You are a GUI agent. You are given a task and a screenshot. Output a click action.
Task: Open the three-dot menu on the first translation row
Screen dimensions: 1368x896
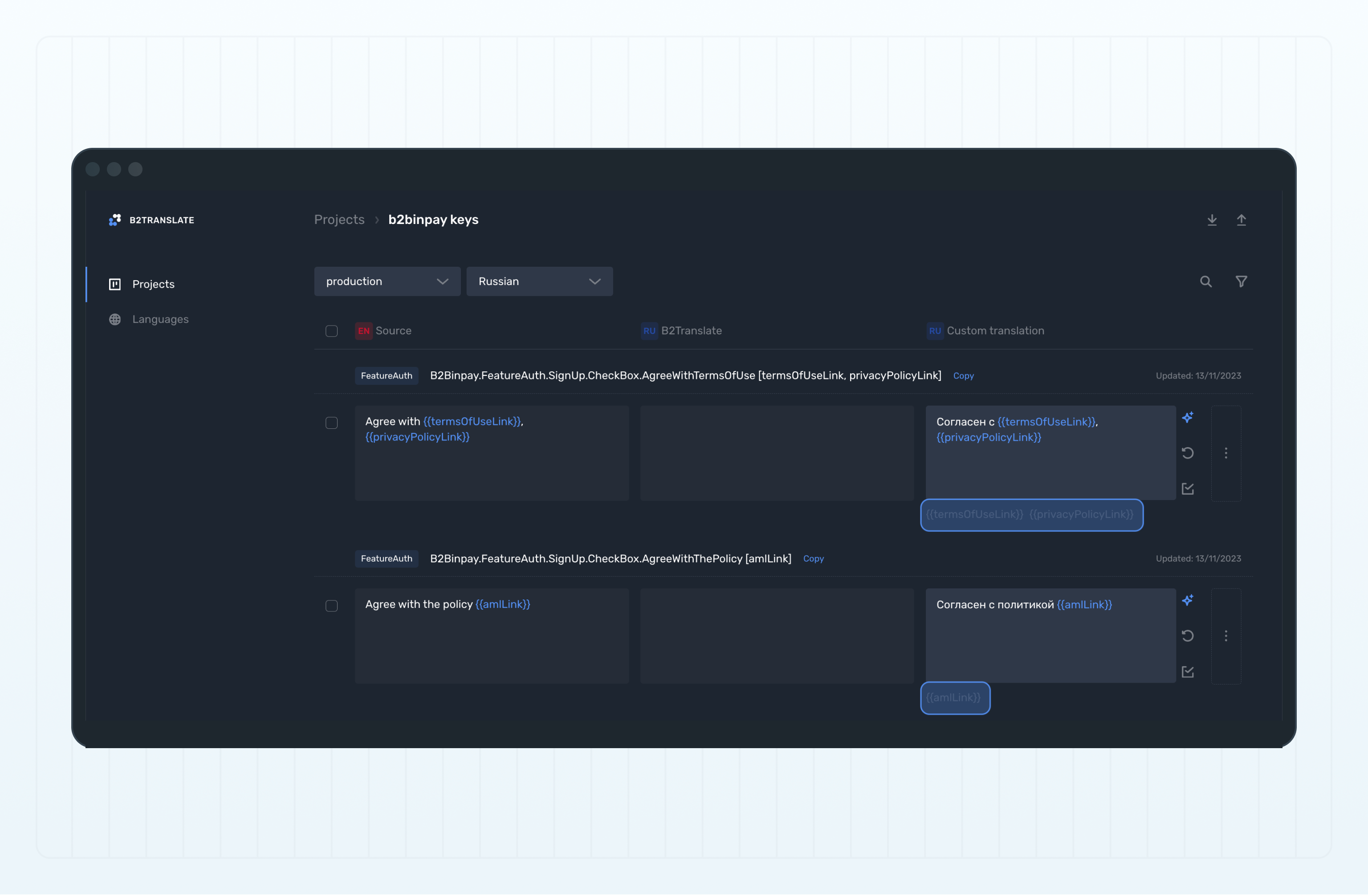[1226, 453]
